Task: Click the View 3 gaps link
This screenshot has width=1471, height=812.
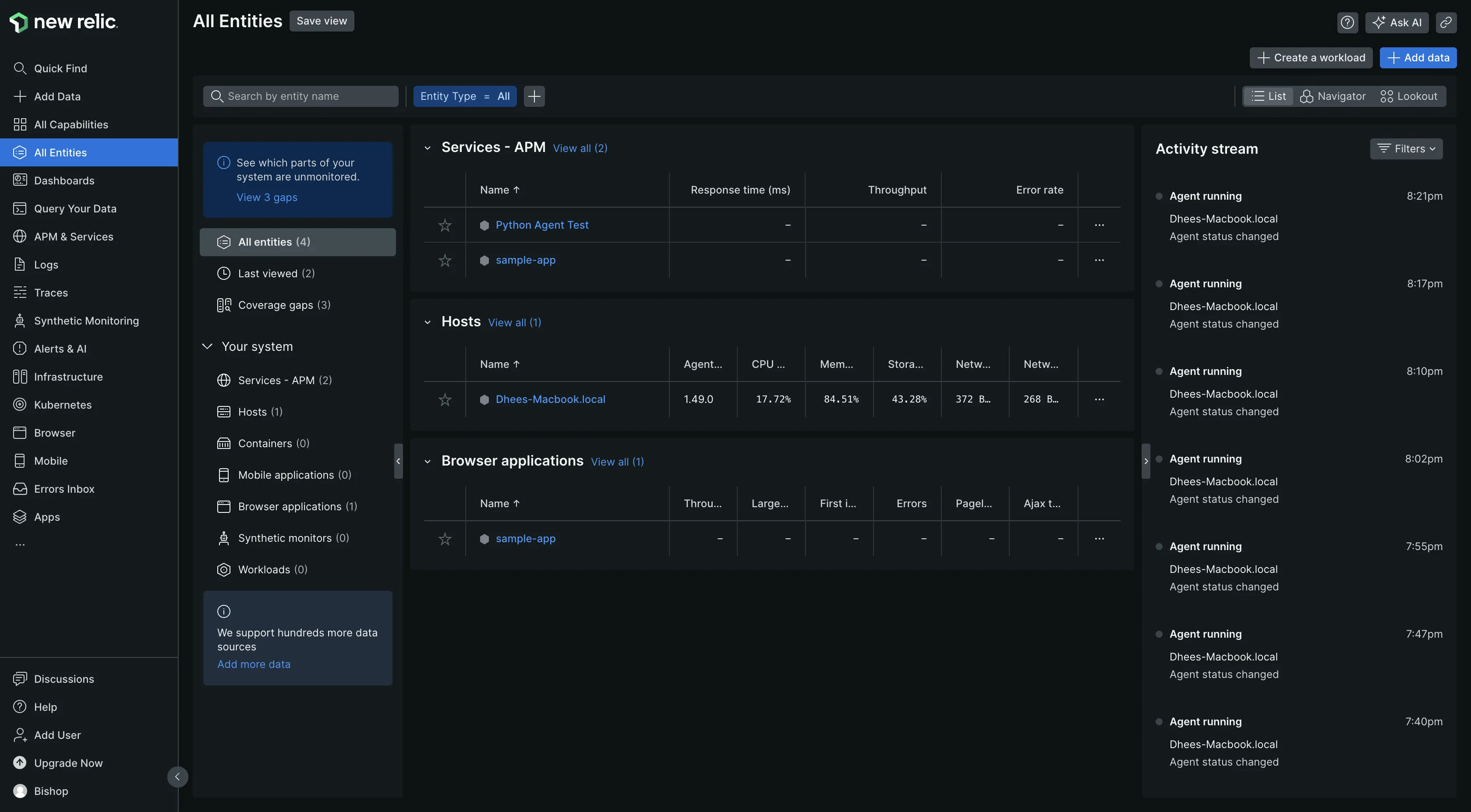Action: pyautogui.click(x=267, y=197)
